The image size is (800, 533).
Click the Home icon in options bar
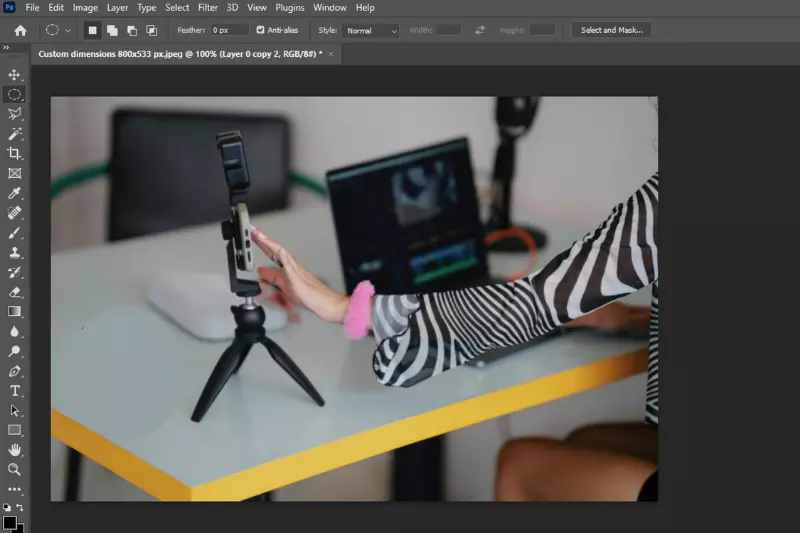(x=20, y=31)
